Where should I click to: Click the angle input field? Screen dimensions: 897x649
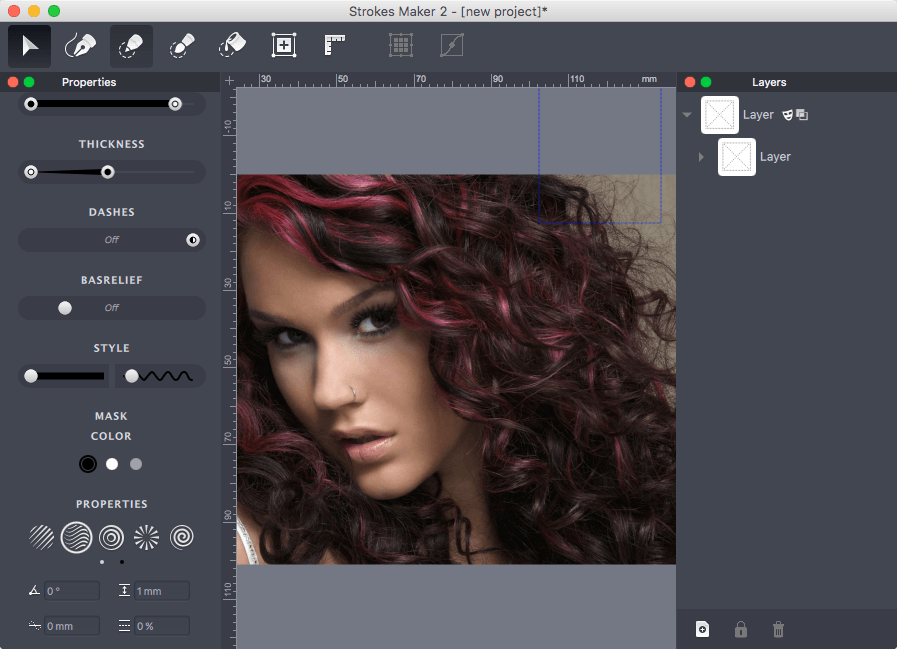click(x=71, y=591)
